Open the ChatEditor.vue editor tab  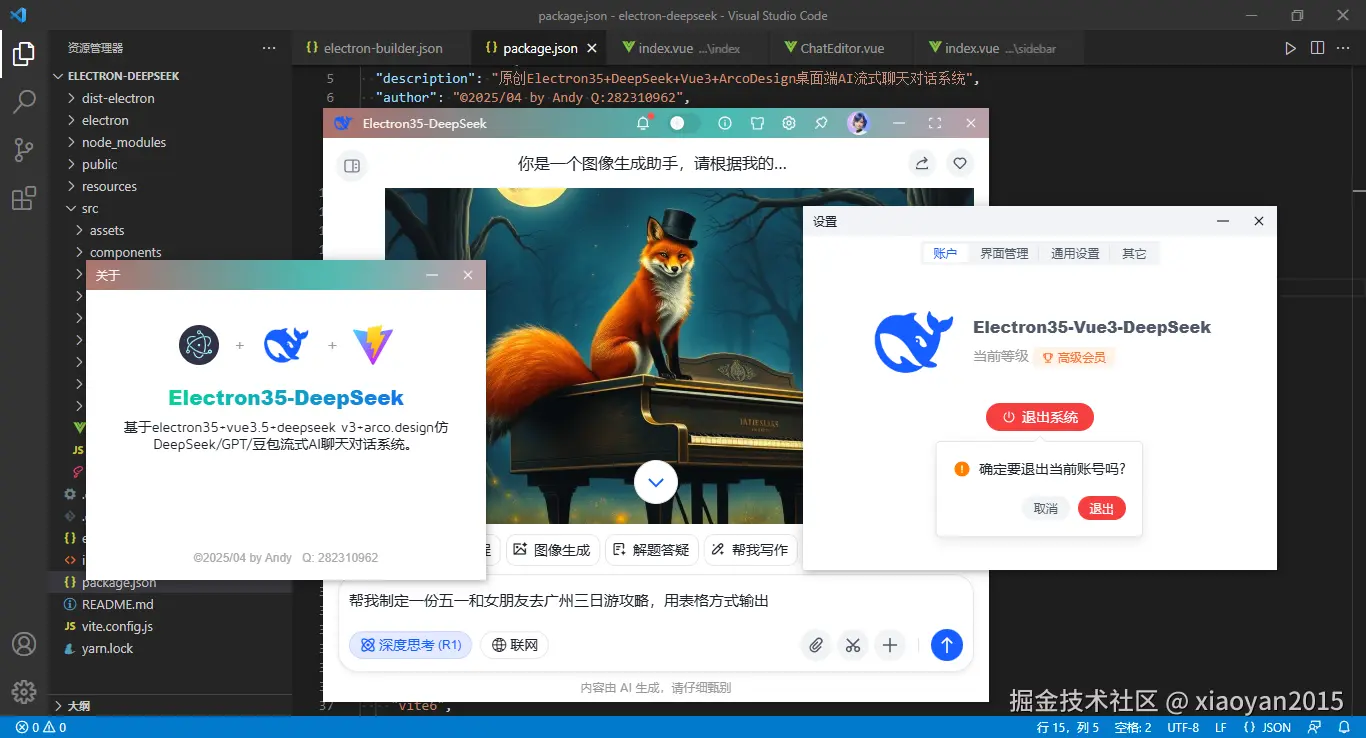[x=841, y=47]
